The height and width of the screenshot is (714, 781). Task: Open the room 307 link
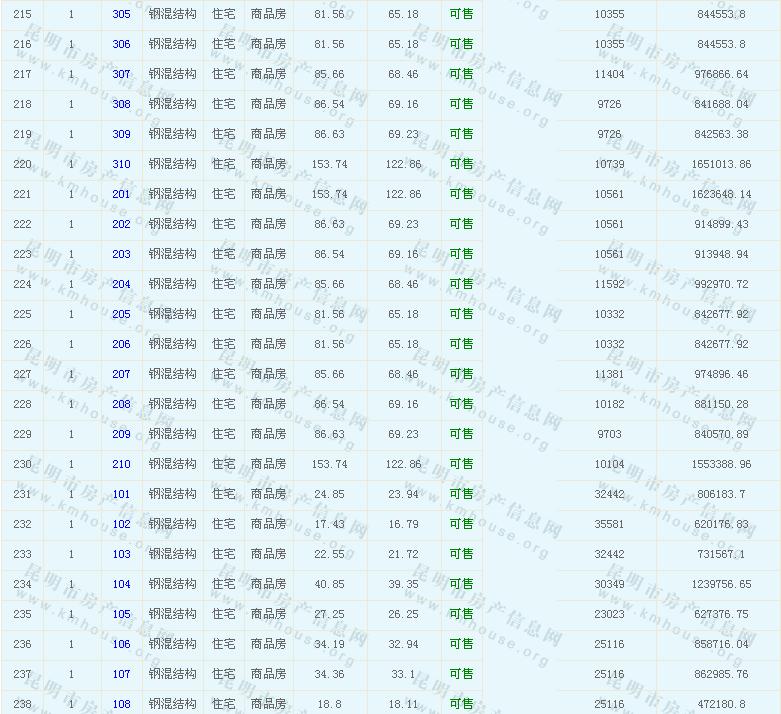coord(121,74)
